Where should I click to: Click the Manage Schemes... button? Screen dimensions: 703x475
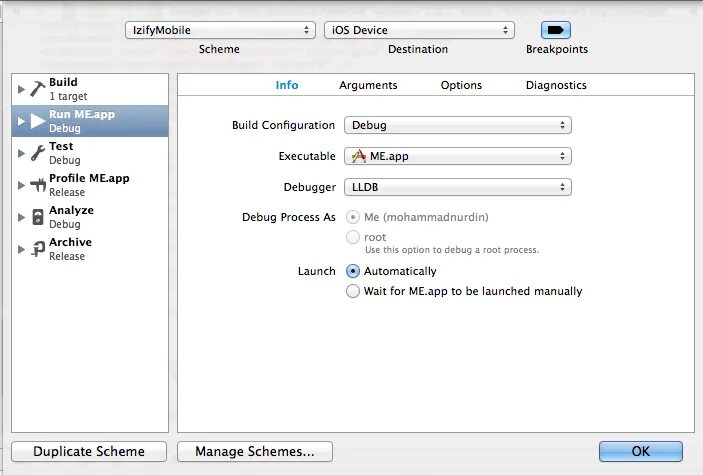pyautogui.click(x=255, y=451)
